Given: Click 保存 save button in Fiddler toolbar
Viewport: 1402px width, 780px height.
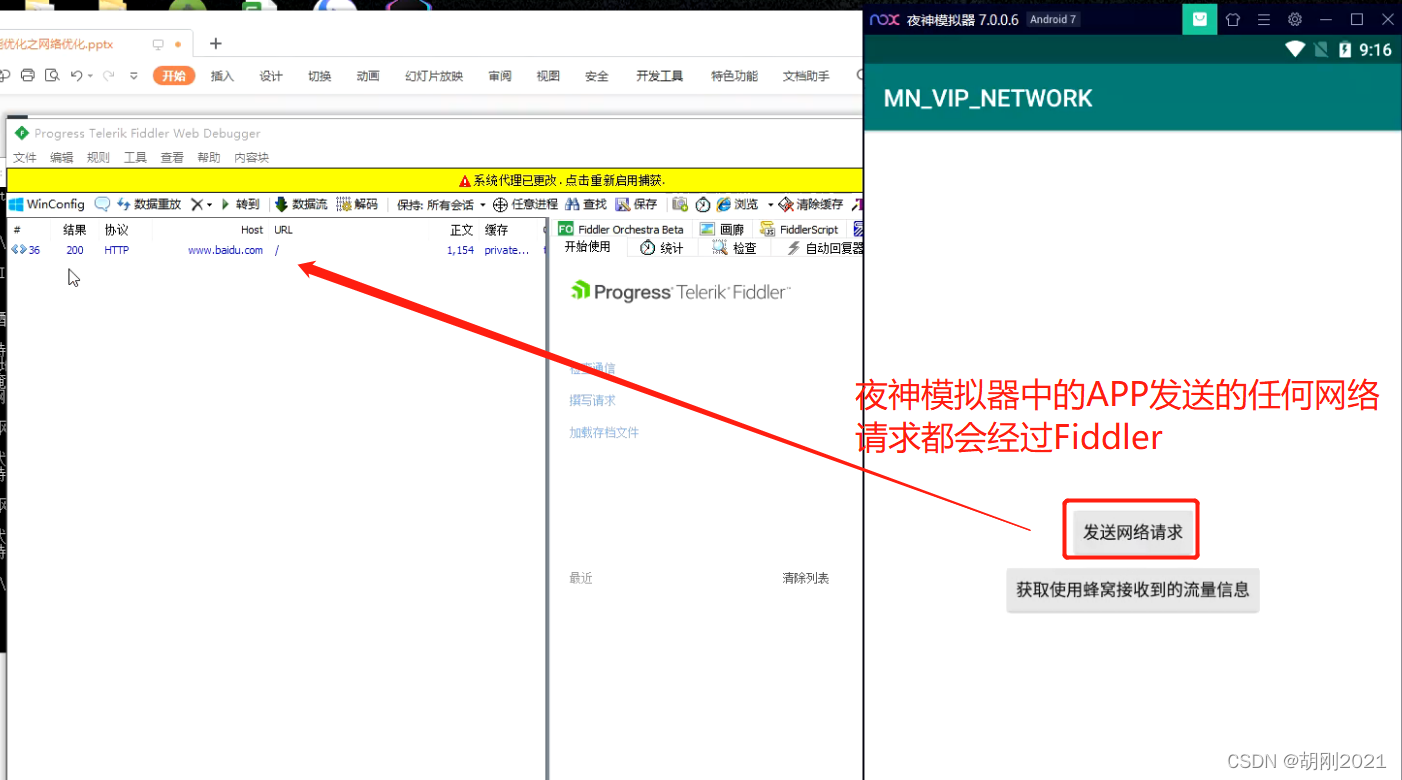Looking at the screenshot, I should (637, 204).
